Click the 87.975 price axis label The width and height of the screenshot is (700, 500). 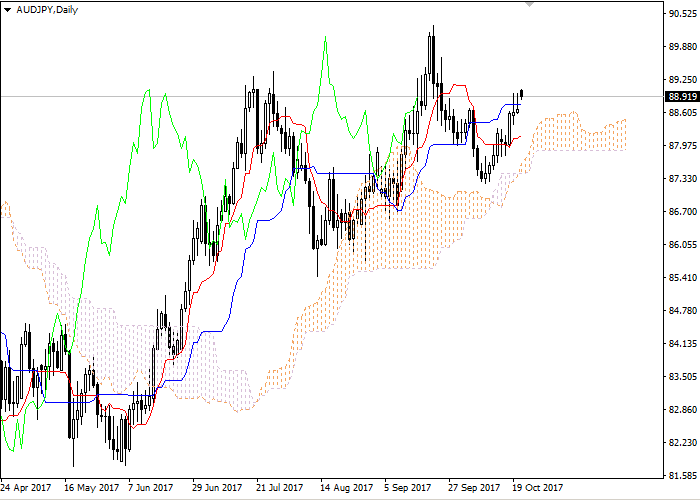coord(683,146)
